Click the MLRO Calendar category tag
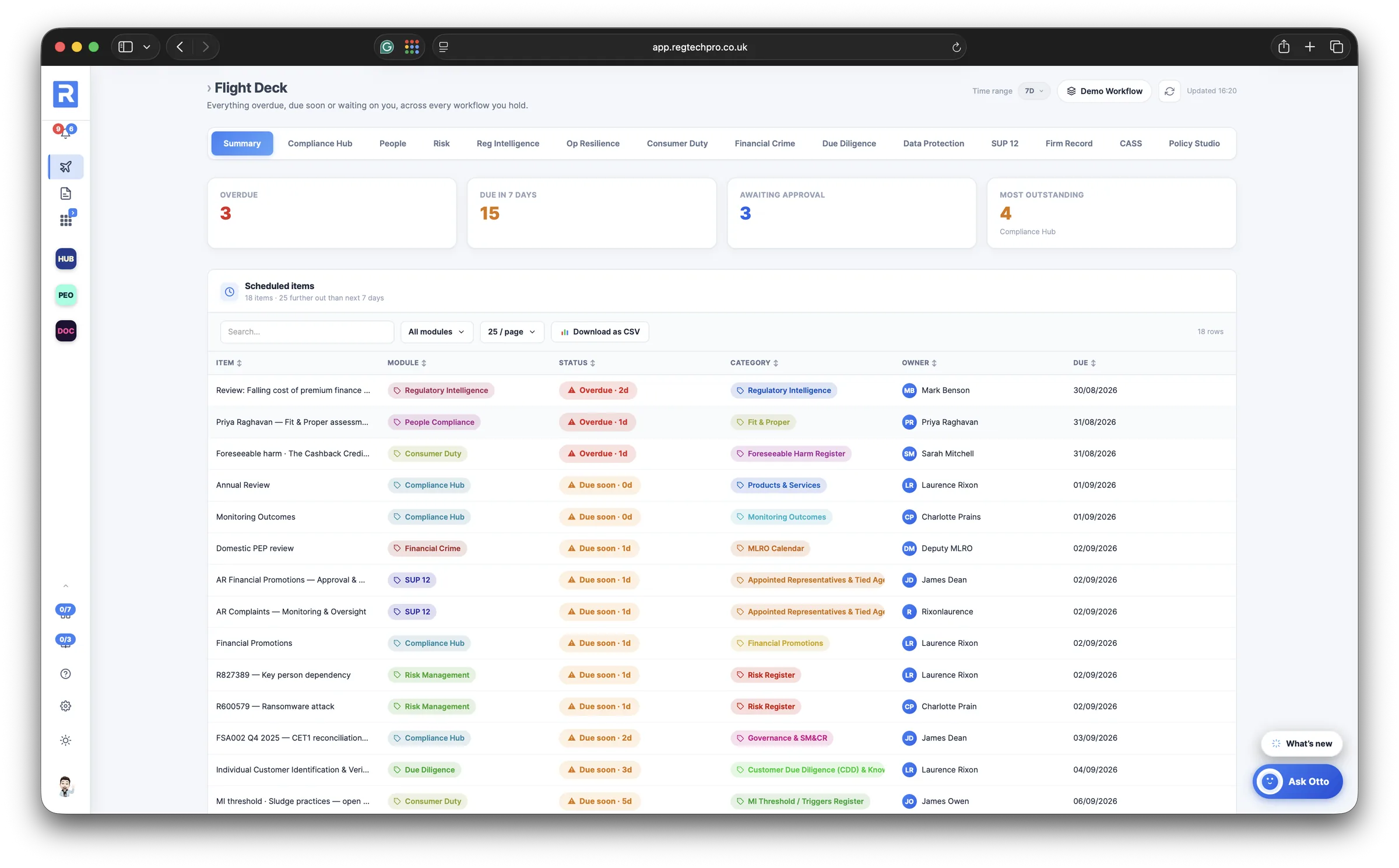1399x868 pixels. 770,549
